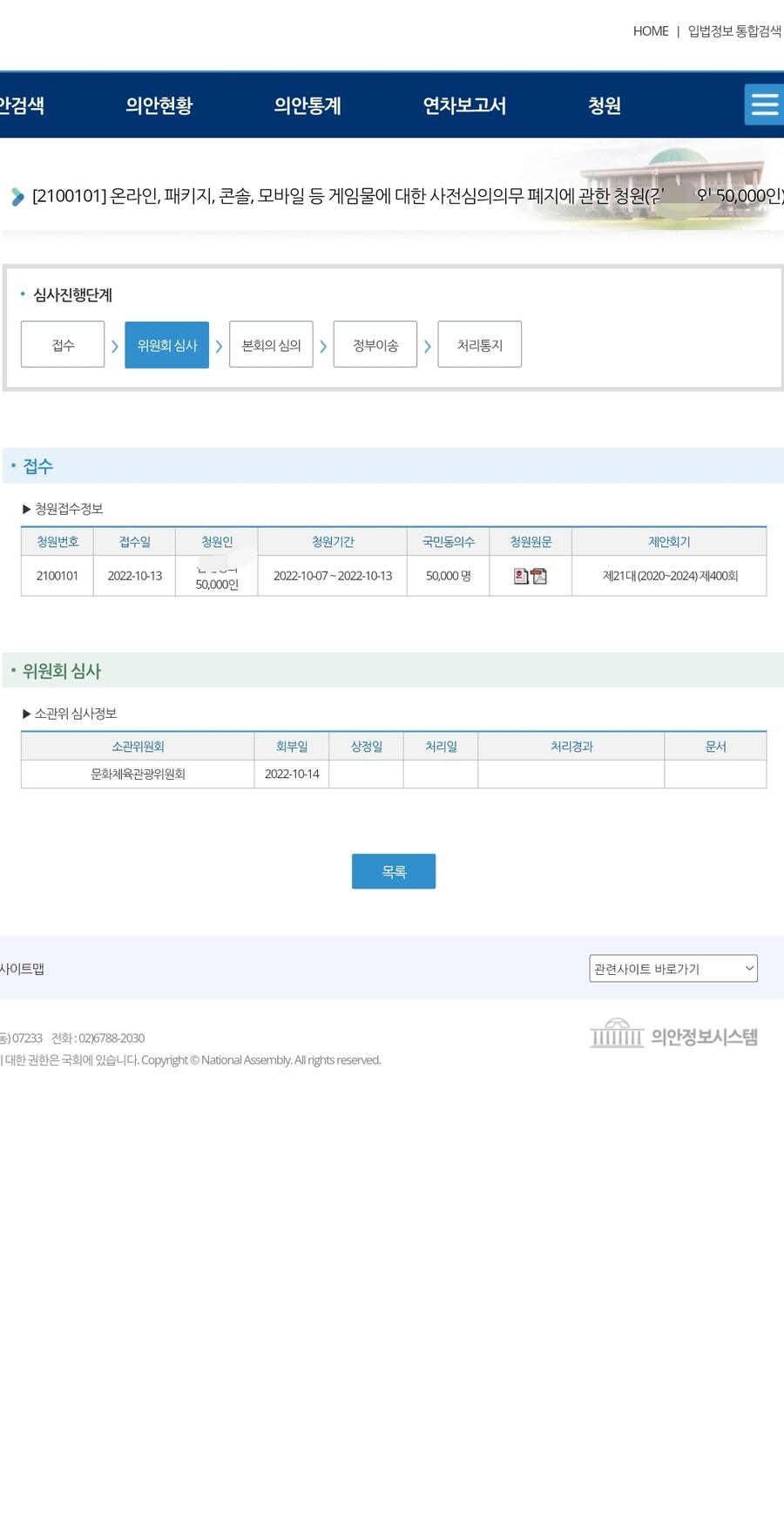
Task: Navigate to the 청원 menu
Action: (605, 105)
